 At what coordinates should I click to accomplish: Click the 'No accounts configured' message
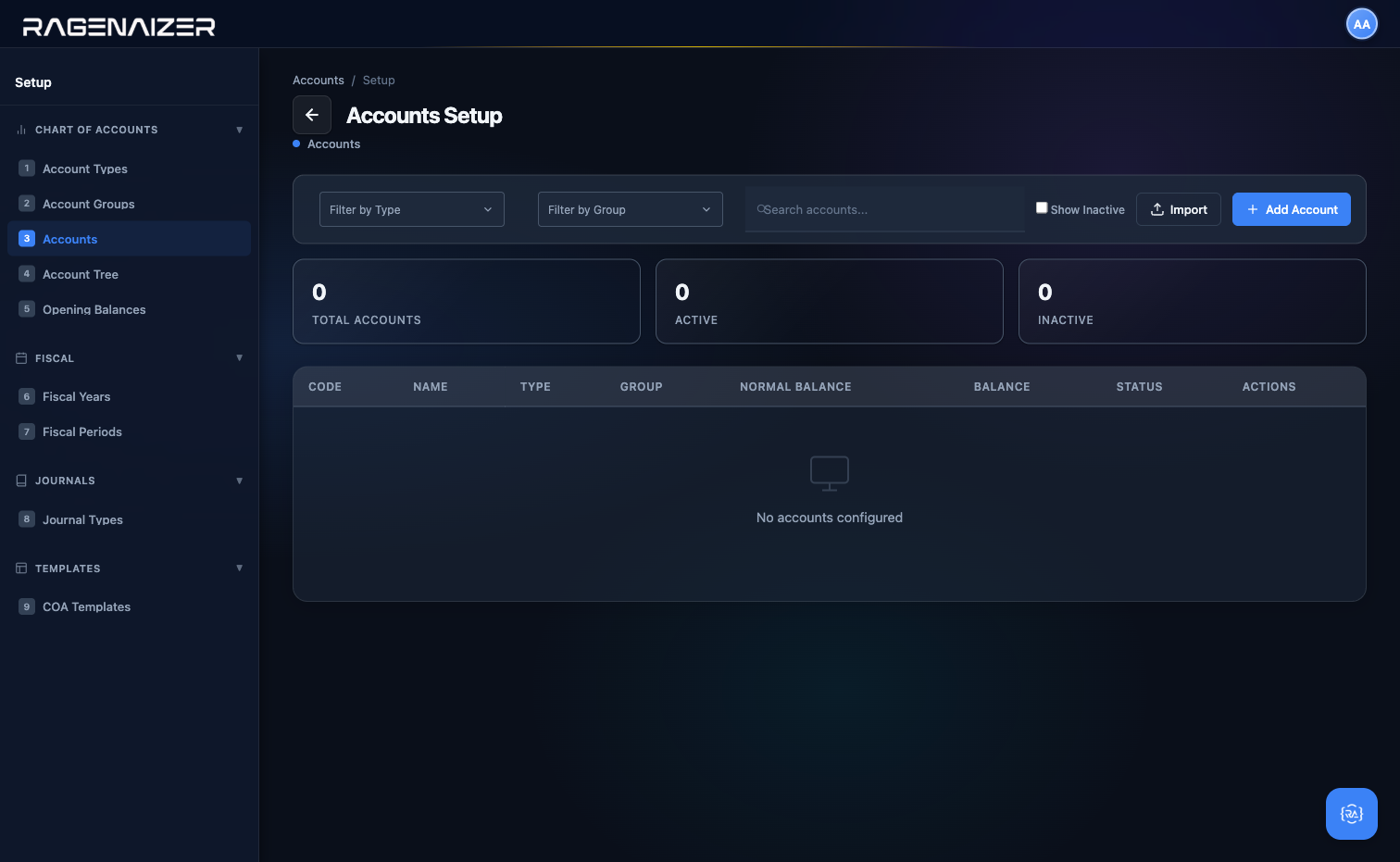click(830, 518)
